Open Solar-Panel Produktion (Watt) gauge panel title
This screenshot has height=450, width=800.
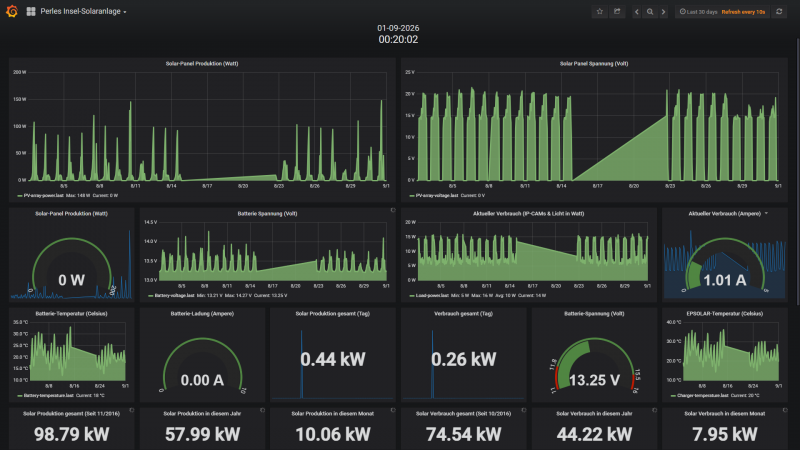pyautogui.click(x=71, y=214)
